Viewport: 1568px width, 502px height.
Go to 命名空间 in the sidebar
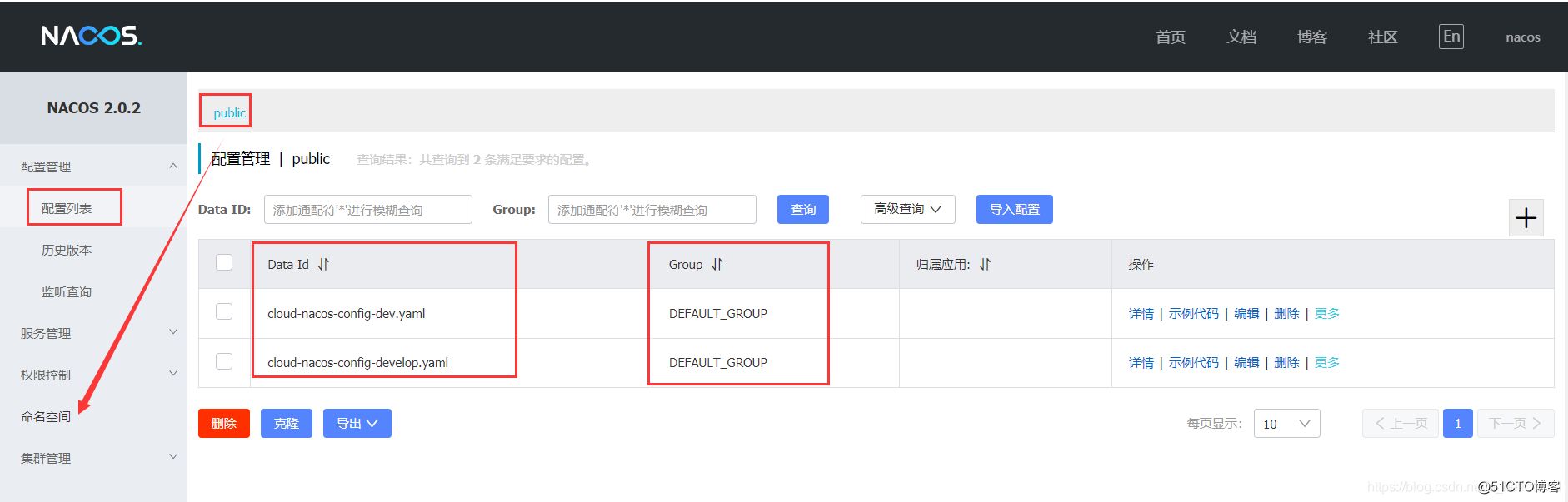click(x=46, y=417)
